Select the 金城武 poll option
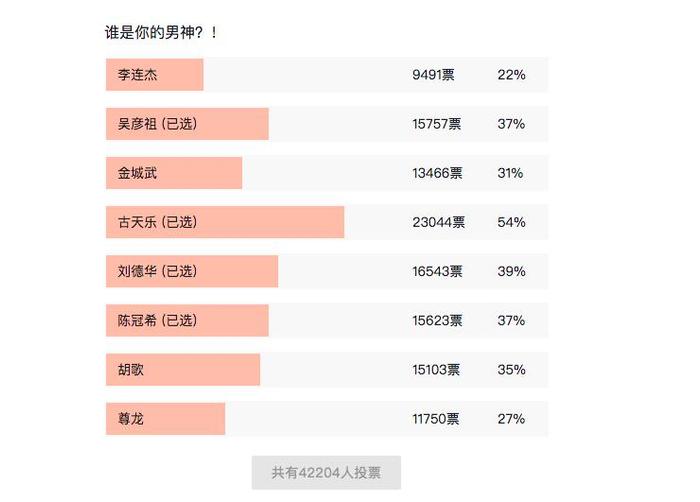The image size is (700, 502). 327,173
